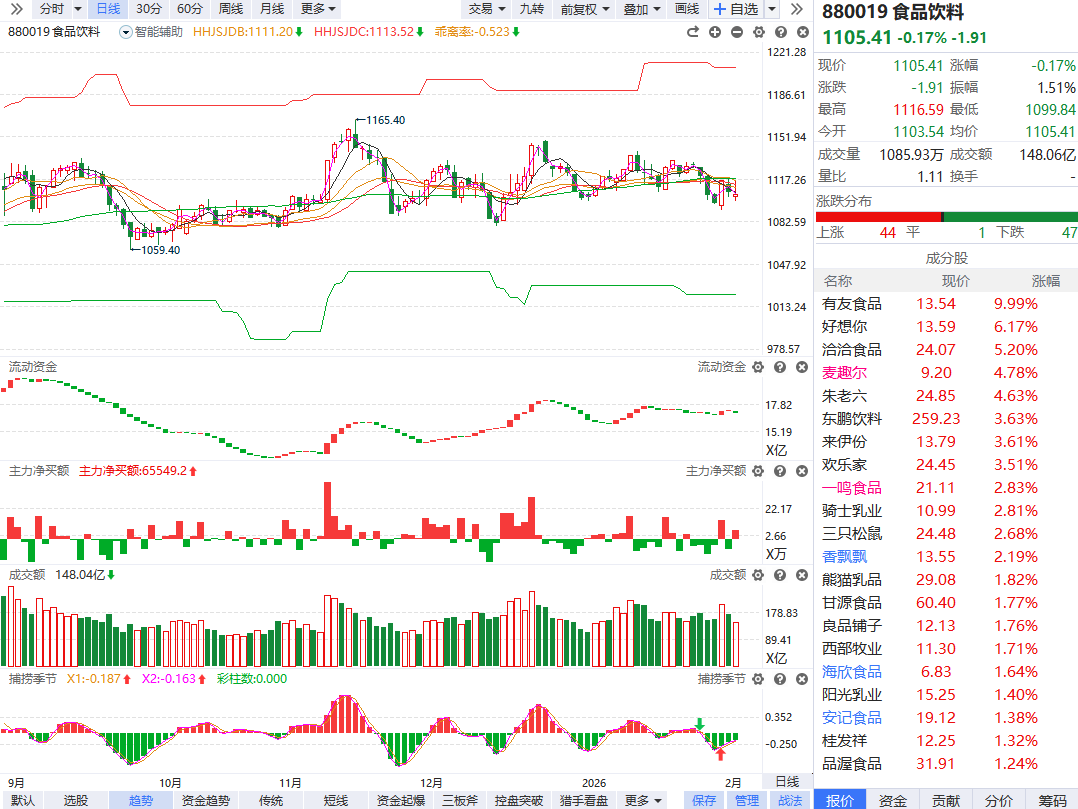Open the 智能辅助 dropdown
Image resolution: width=1078 pixels, height=809 pixels.
[151, 31]
